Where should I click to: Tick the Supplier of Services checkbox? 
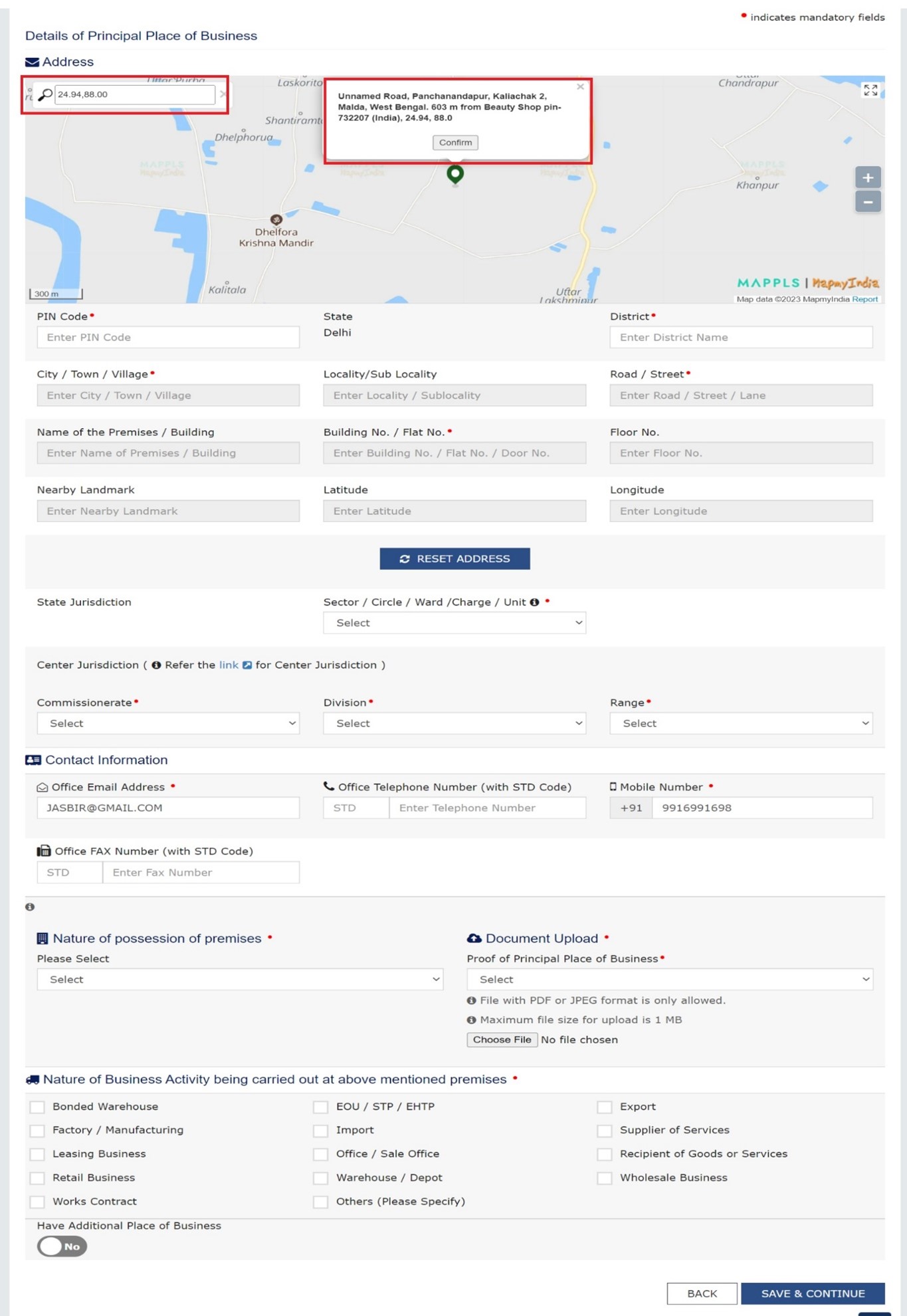[x=604, y=1131]
